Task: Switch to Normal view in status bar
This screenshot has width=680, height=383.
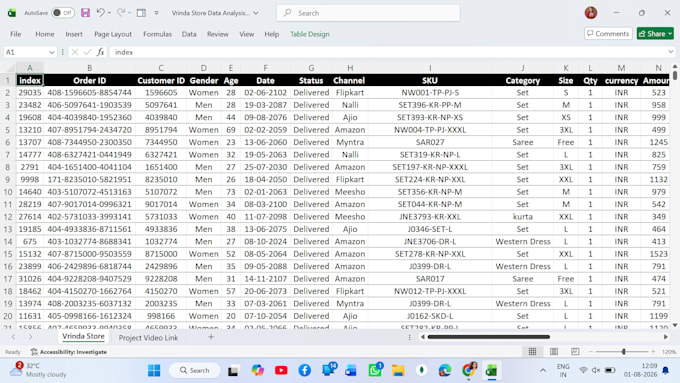Action: (x=532, y=351)
